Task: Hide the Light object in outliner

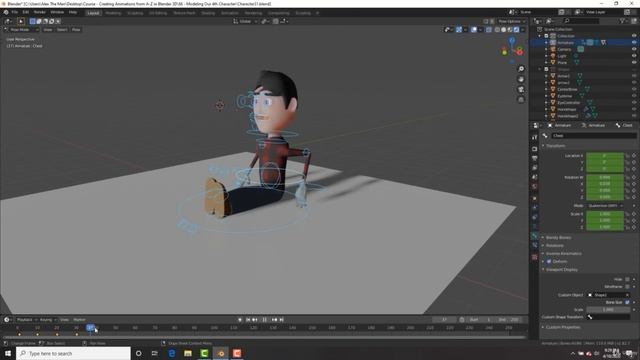Action: [634, 56]
